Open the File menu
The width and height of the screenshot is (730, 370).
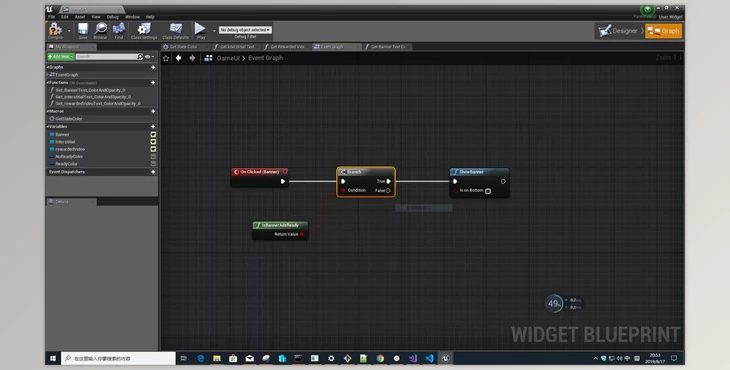[x=52, y=17]
